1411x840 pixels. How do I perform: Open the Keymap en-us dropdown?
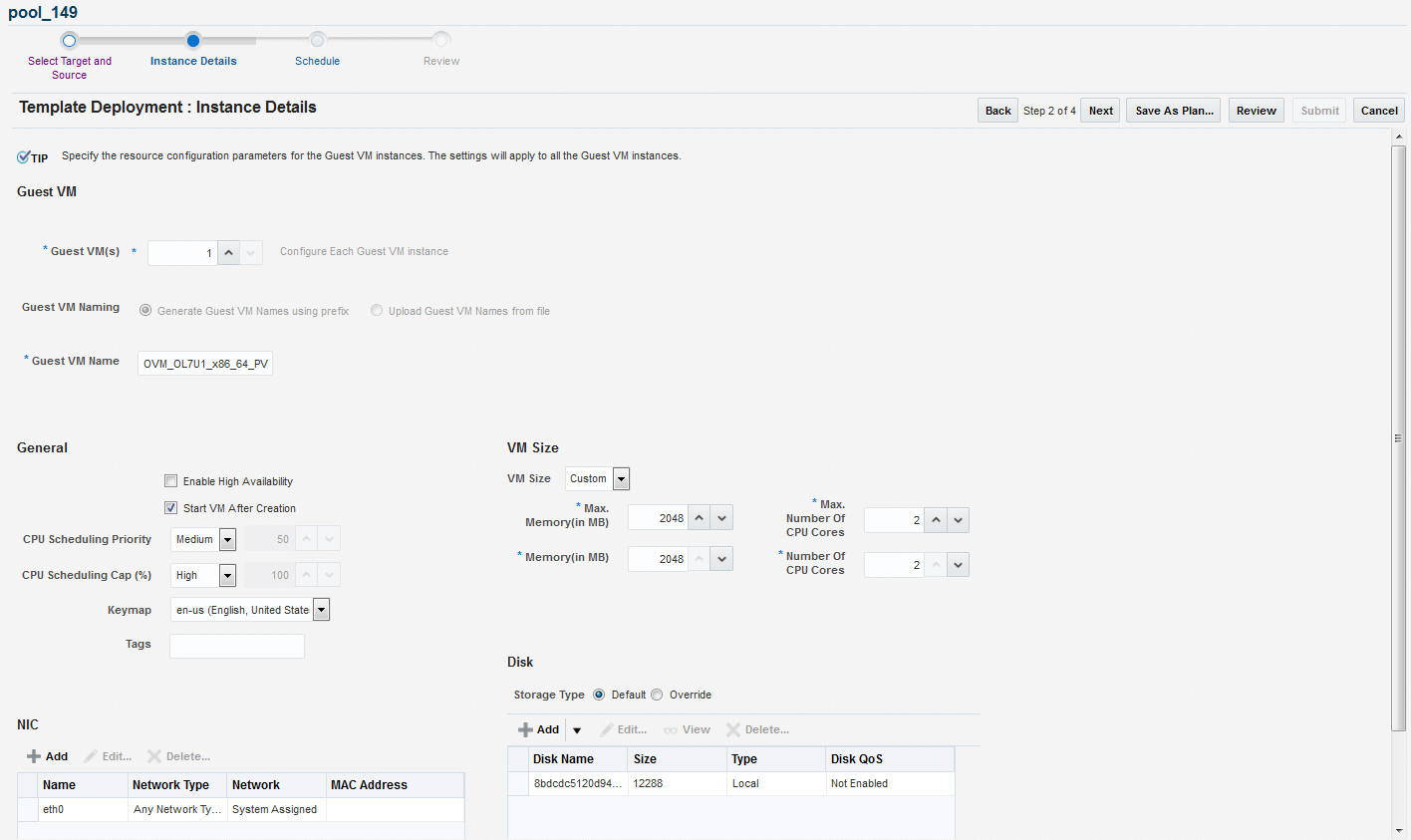coord(321,610)
